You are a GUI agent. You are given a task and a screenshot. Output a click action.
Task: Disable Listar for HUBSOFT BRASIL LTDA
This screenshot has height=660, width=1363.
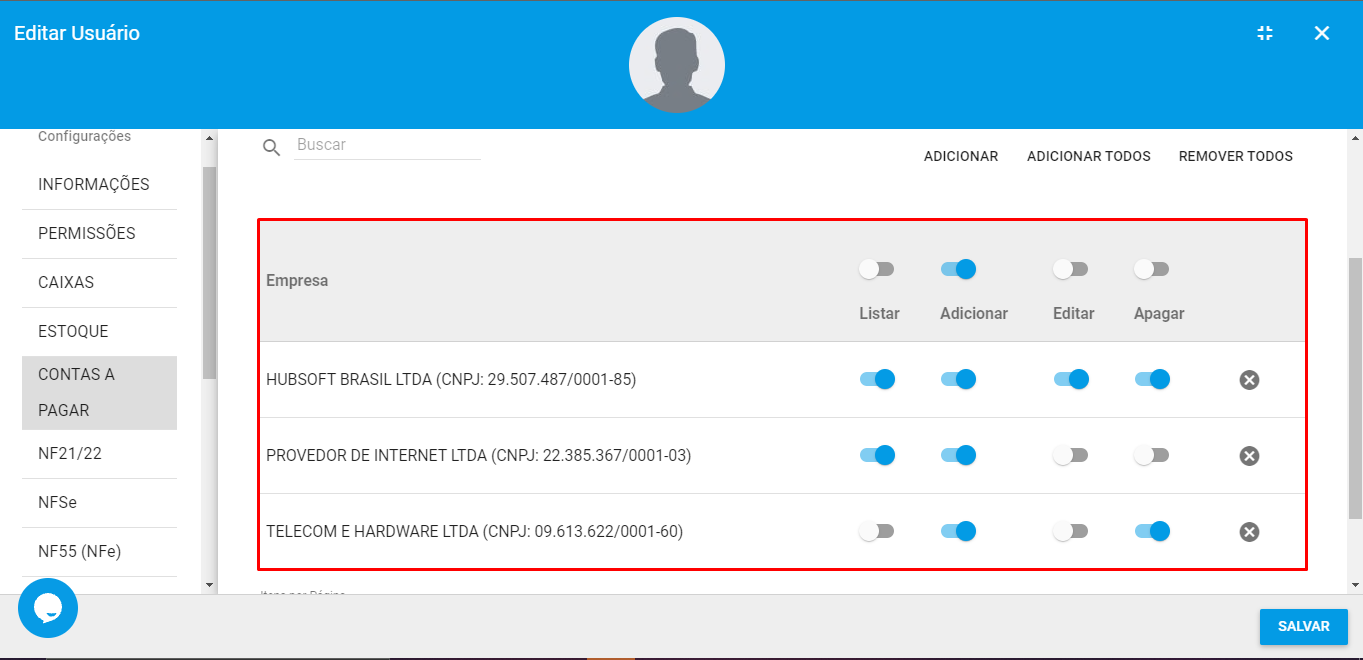[x=877, y=379]
